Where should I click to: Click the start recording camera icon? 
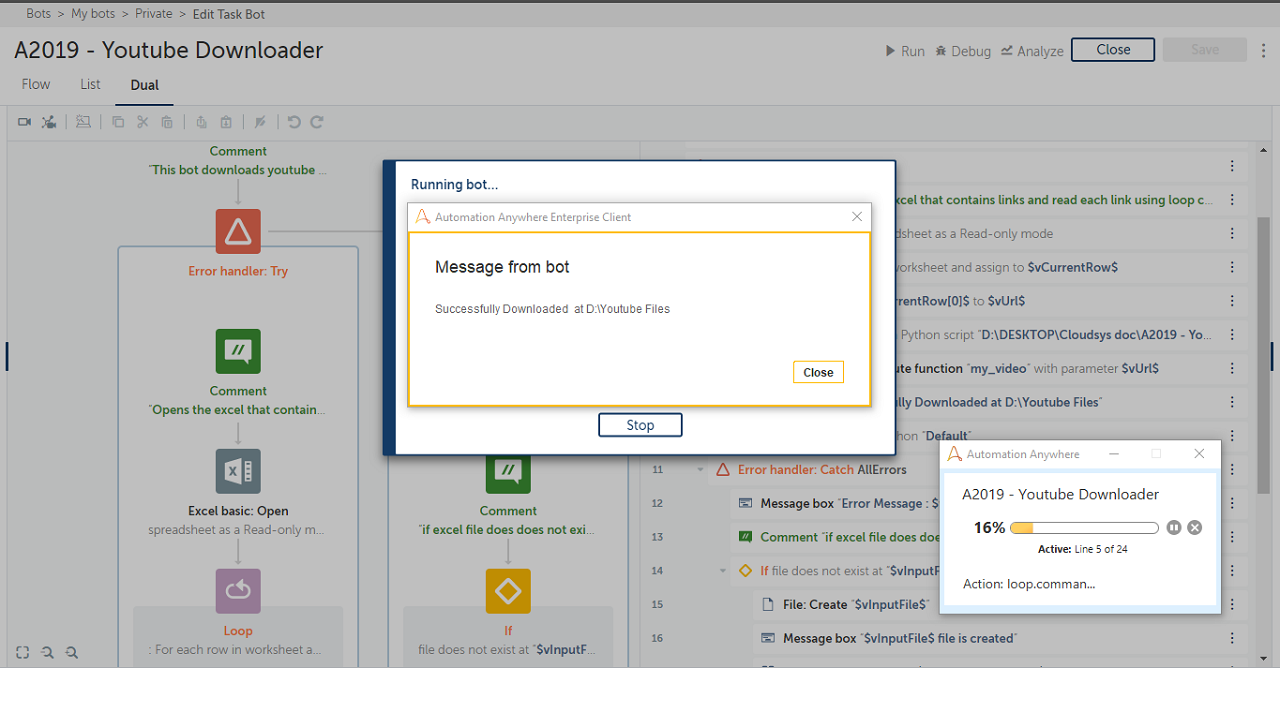tap(24, 122)
